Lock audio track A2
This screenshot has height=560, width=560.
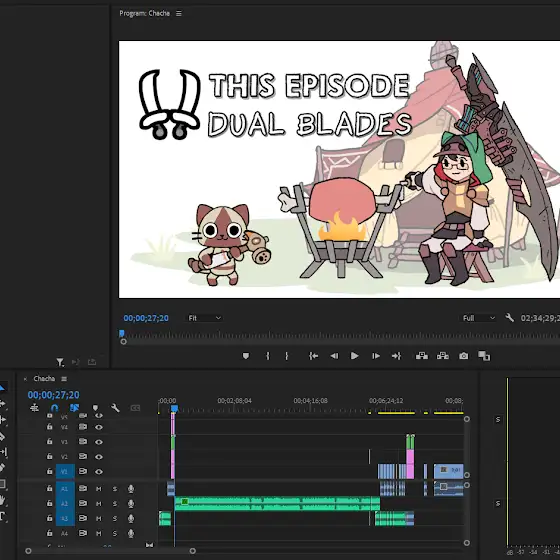[50, 503]
